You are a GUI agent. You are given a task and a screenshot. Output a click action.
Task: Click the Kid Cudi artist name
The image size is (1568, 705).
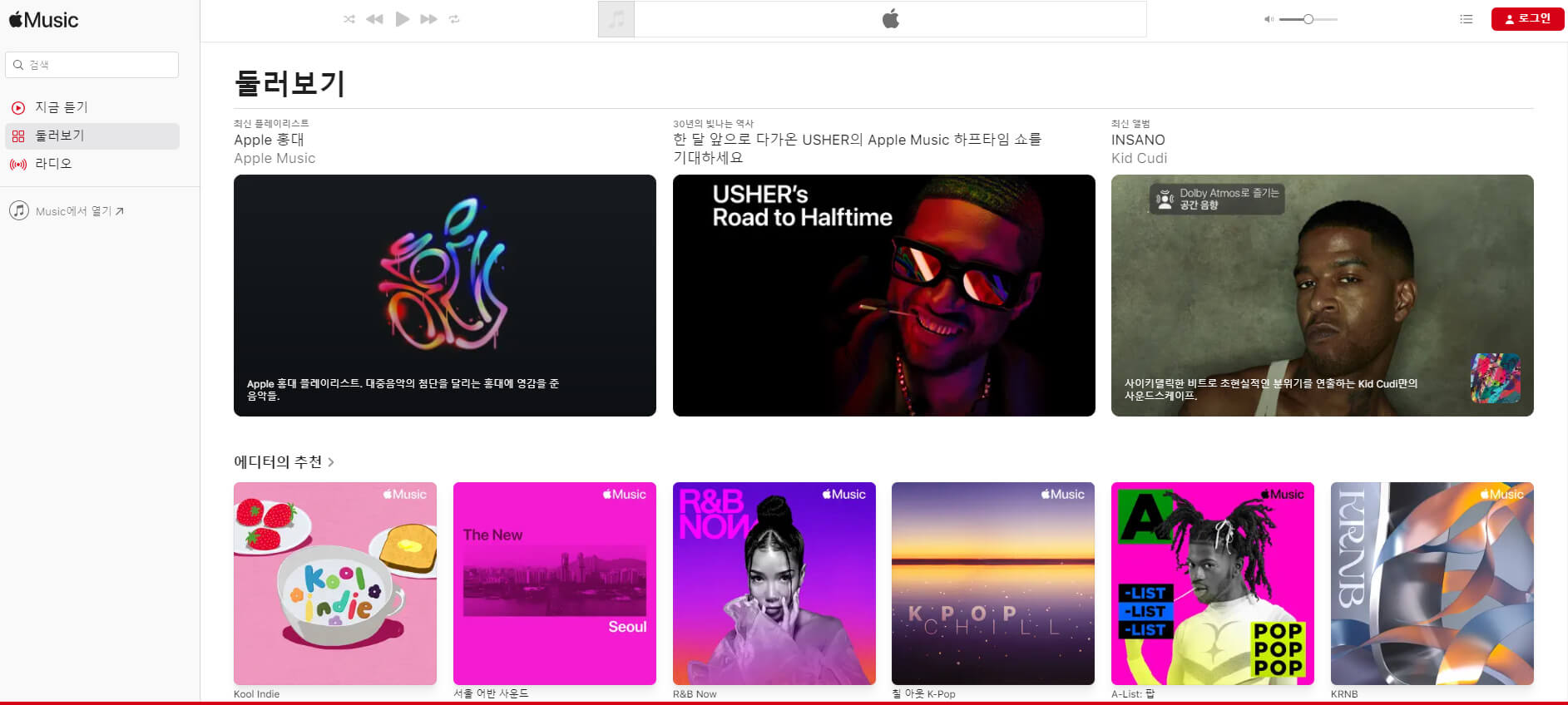[1139, 158]
